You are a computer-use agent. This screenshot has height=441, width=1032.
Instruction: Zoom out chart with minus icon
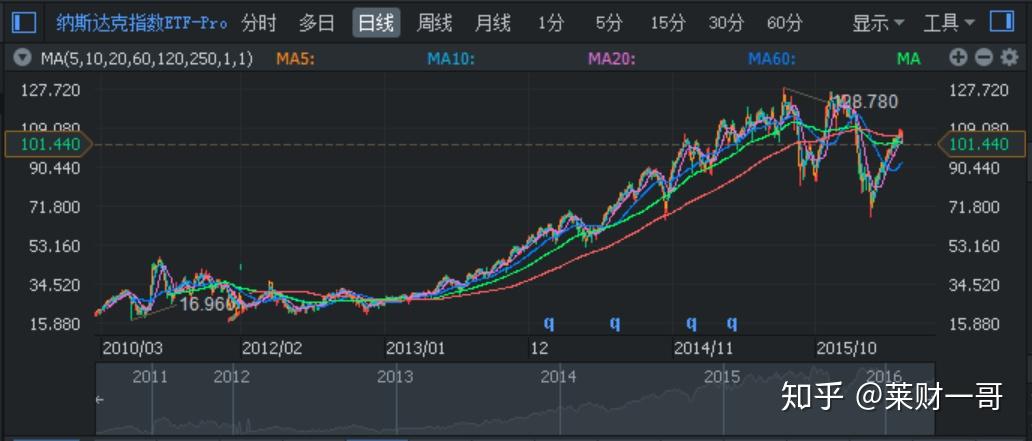[x=983, y=58]
